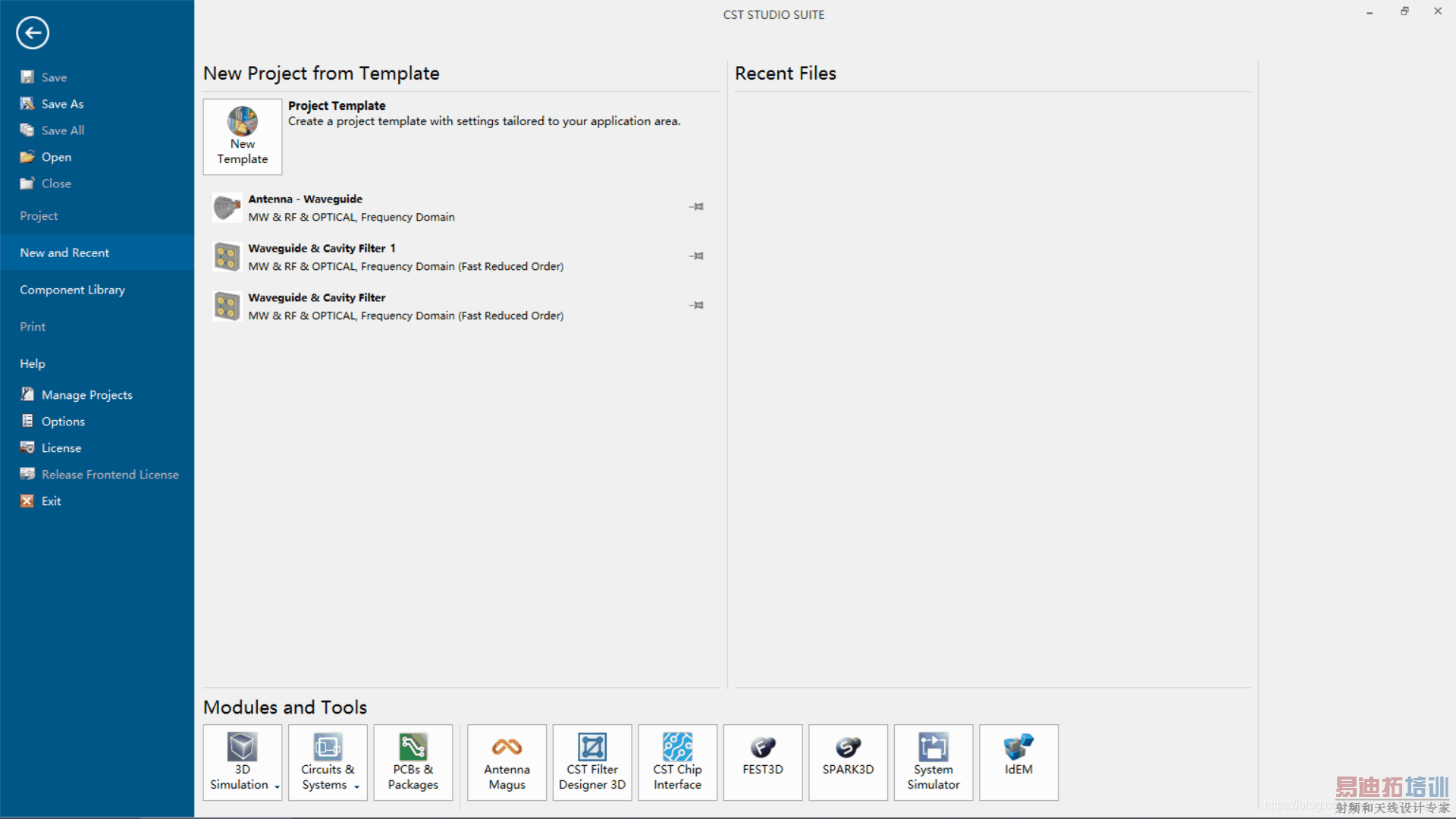Open the Options entry

pyautogui.click(x=63, y=421)
